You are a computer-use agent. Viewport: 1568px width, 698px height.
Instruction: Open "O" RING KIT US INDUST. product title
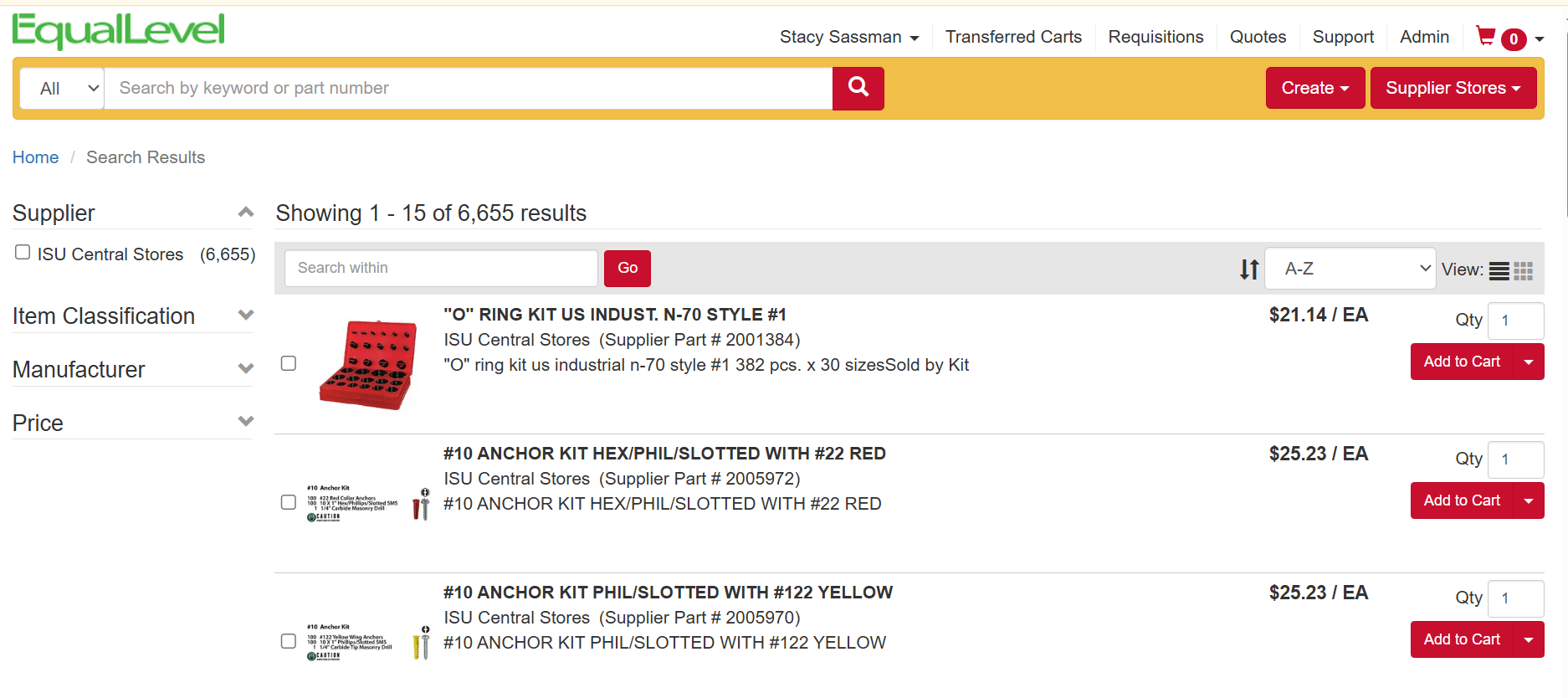point(615,315)
